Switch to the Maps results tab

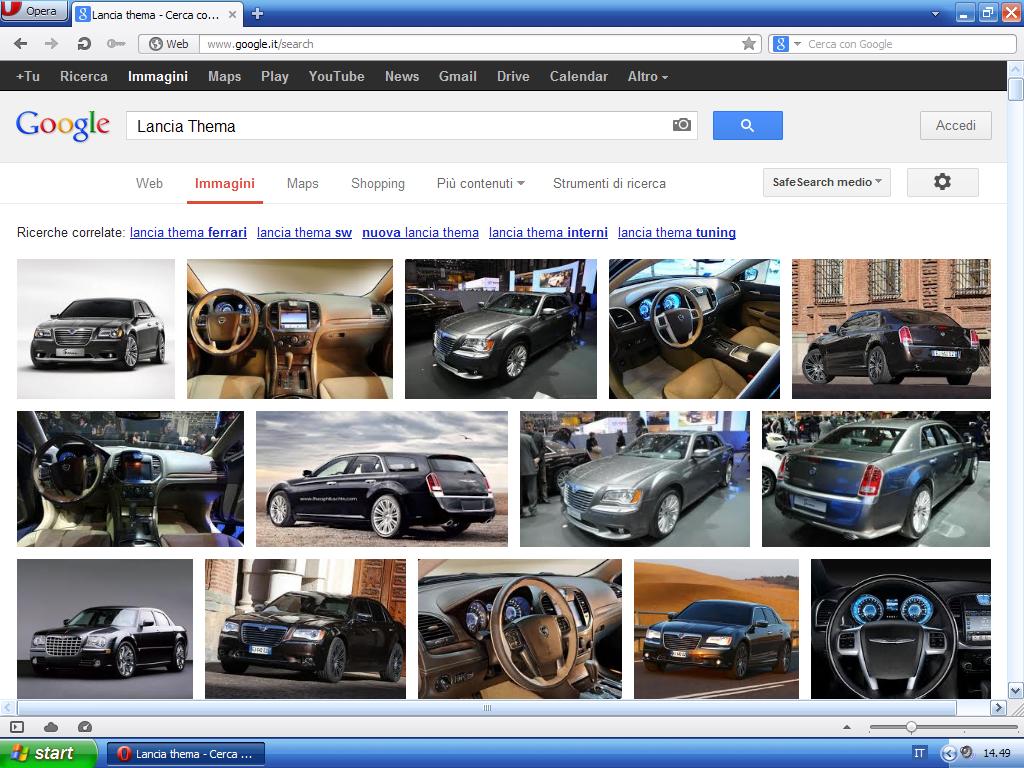(302, 184)
